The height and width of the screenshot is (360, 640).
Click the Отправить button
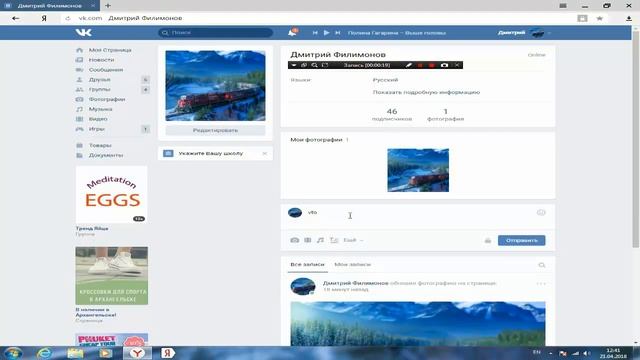[x=521, y=240]
